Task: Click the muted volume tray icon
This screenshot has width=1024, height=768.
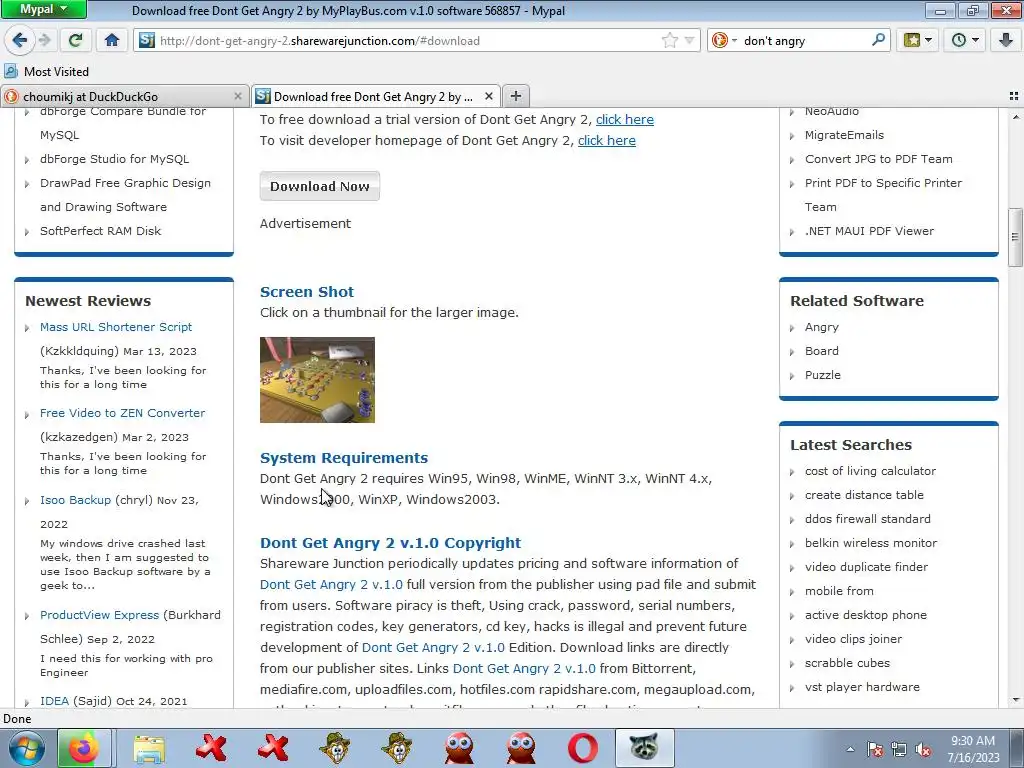Action: (923, 749)
